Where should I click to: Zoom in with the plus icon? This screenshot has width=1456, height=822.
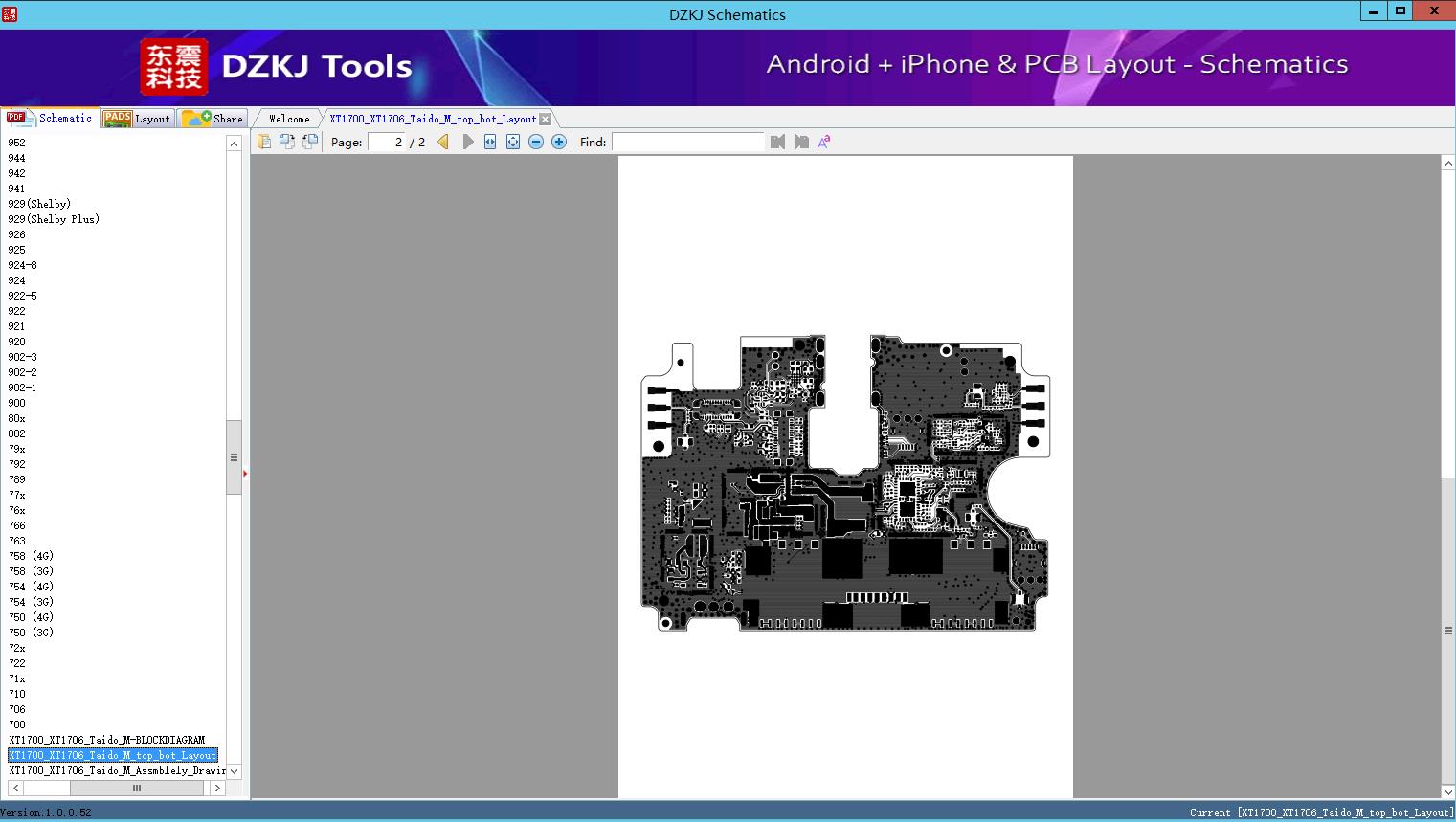click(559, 142)
